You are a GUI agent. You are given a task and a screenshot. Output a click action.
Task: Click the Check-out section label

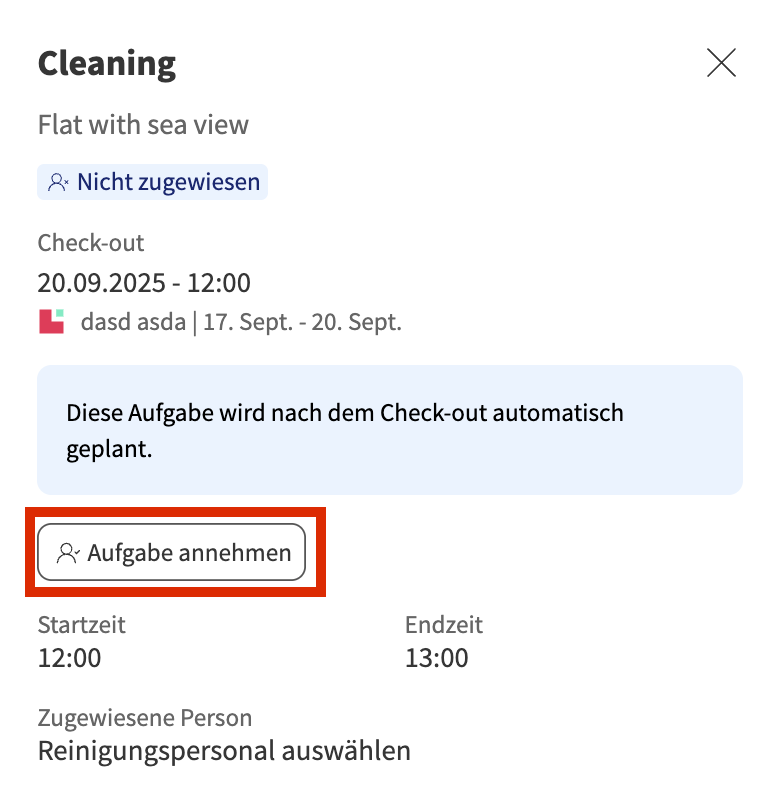tap(91, 243)
